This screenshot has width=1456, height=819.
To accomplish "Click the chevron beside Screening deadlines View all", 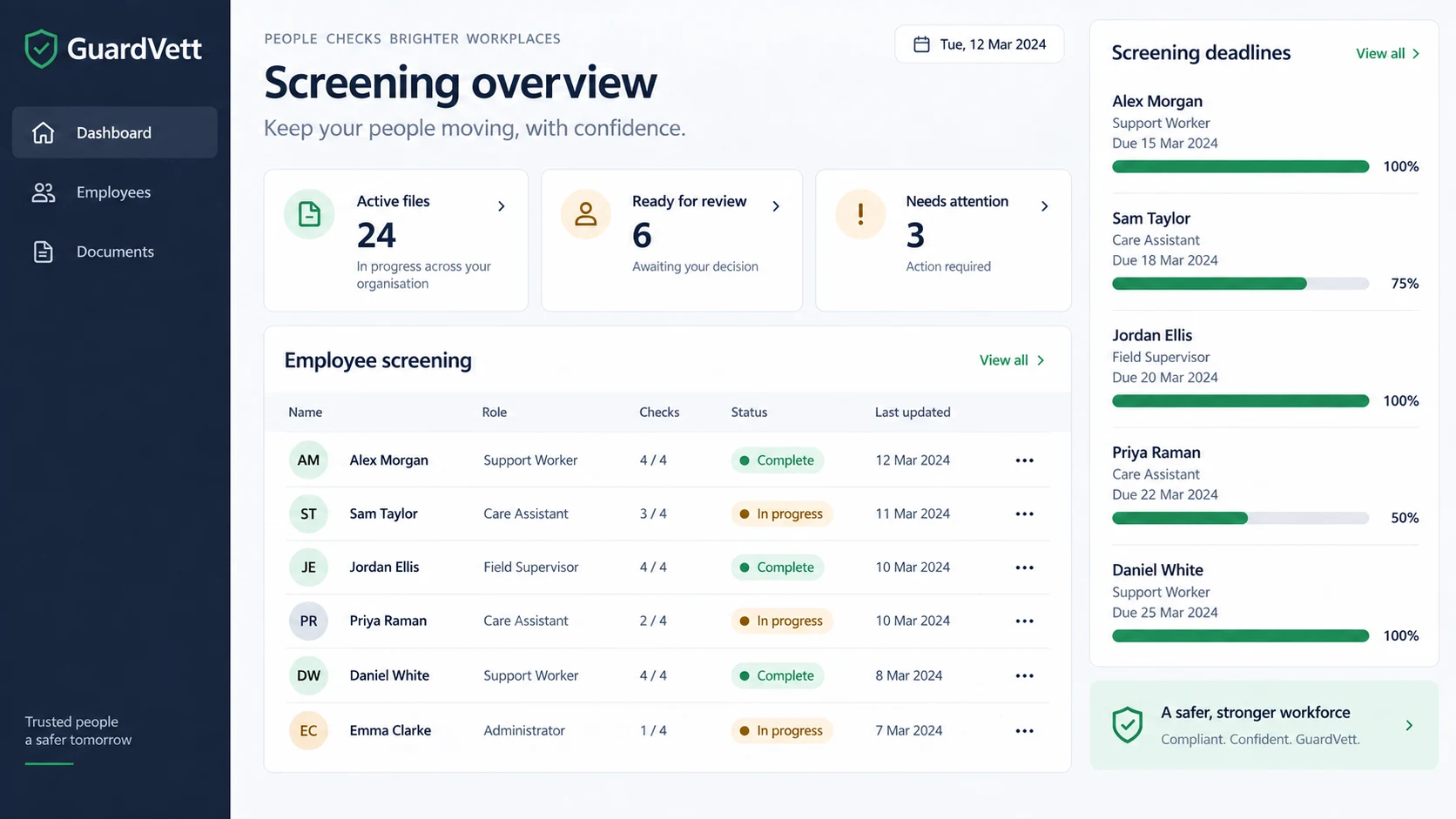I will pos(1416,54).
